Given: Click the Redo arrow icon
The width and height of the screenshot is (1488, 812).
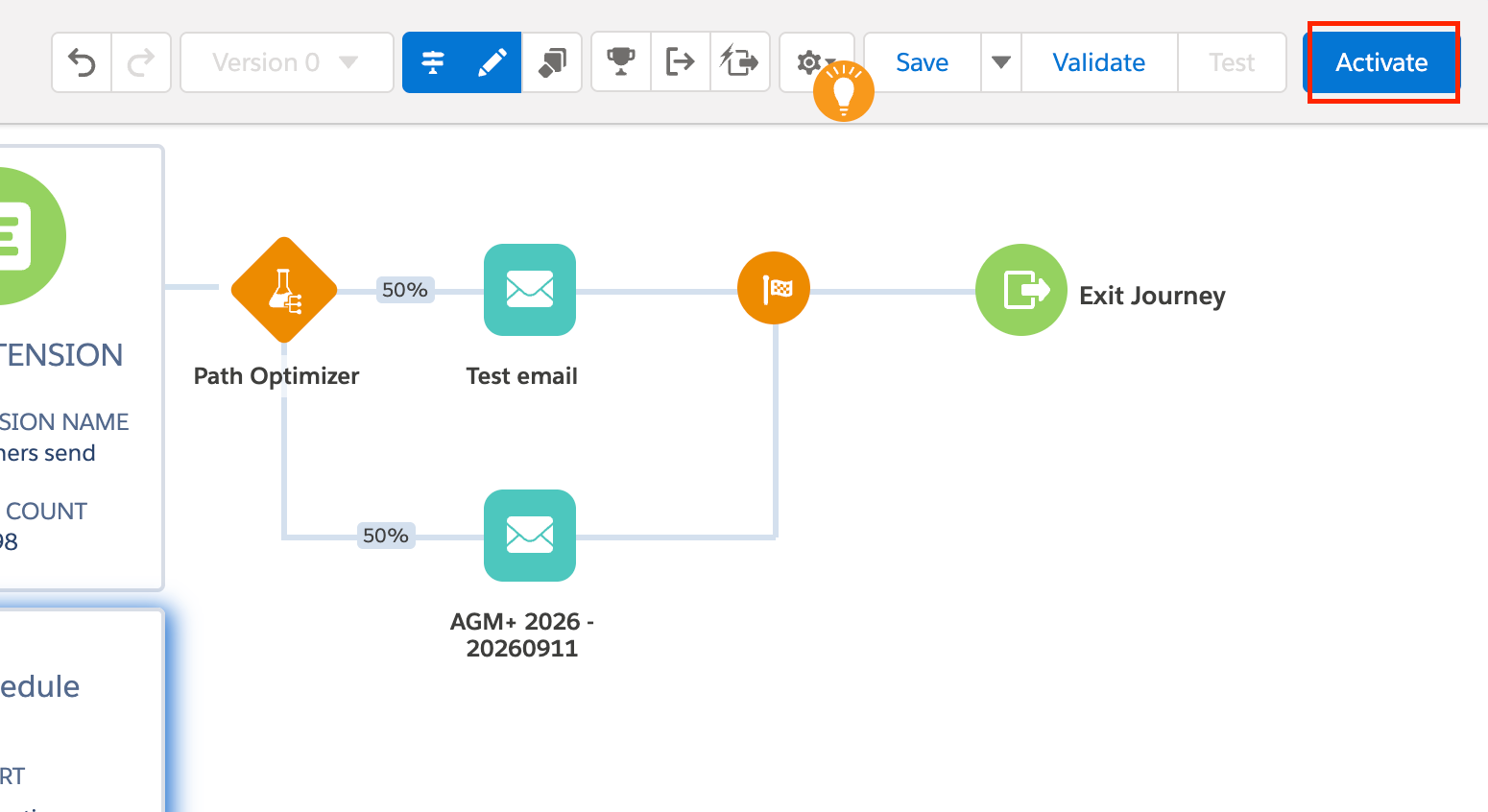Looking at the screenshot, I should pyautogui.click(x=141, y=62).
